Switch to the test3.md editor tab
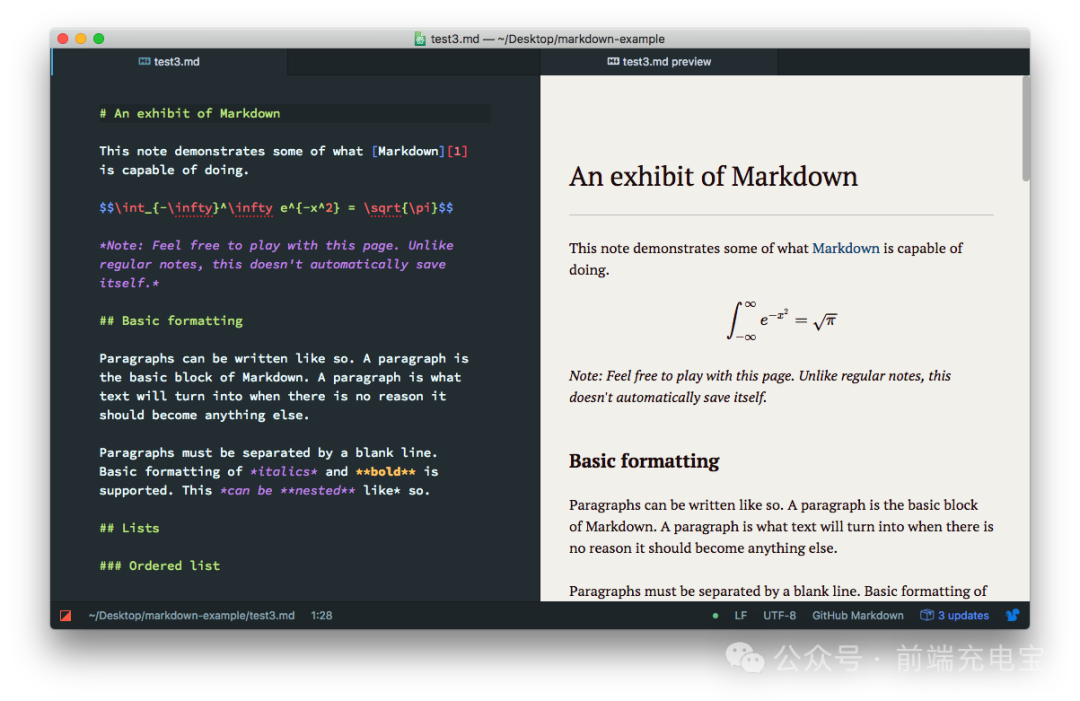Viewport: 1080px width, 701px height. click(x=169, y=61)
